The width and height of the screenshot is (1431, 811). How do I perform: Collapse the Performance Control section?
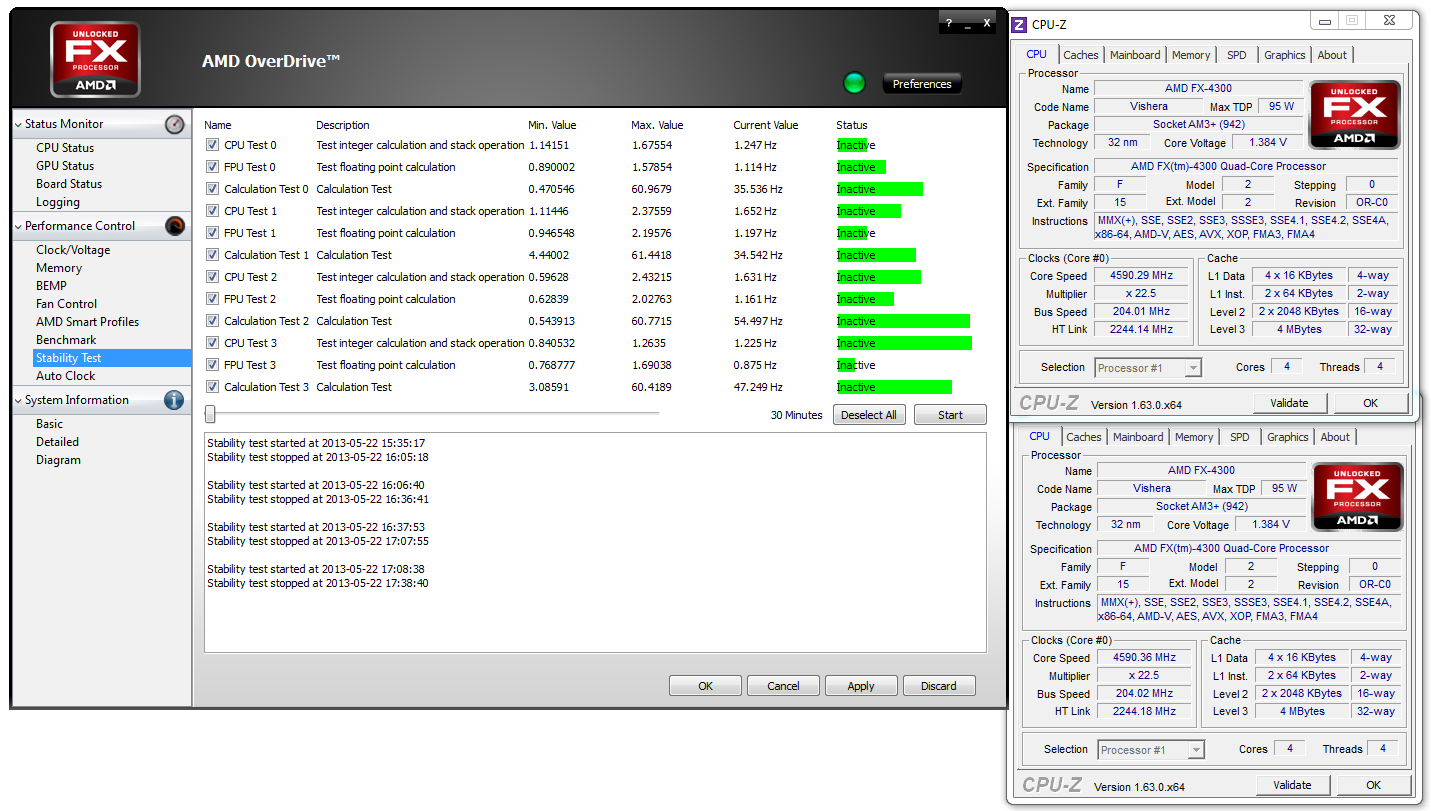tap(19, 226)
